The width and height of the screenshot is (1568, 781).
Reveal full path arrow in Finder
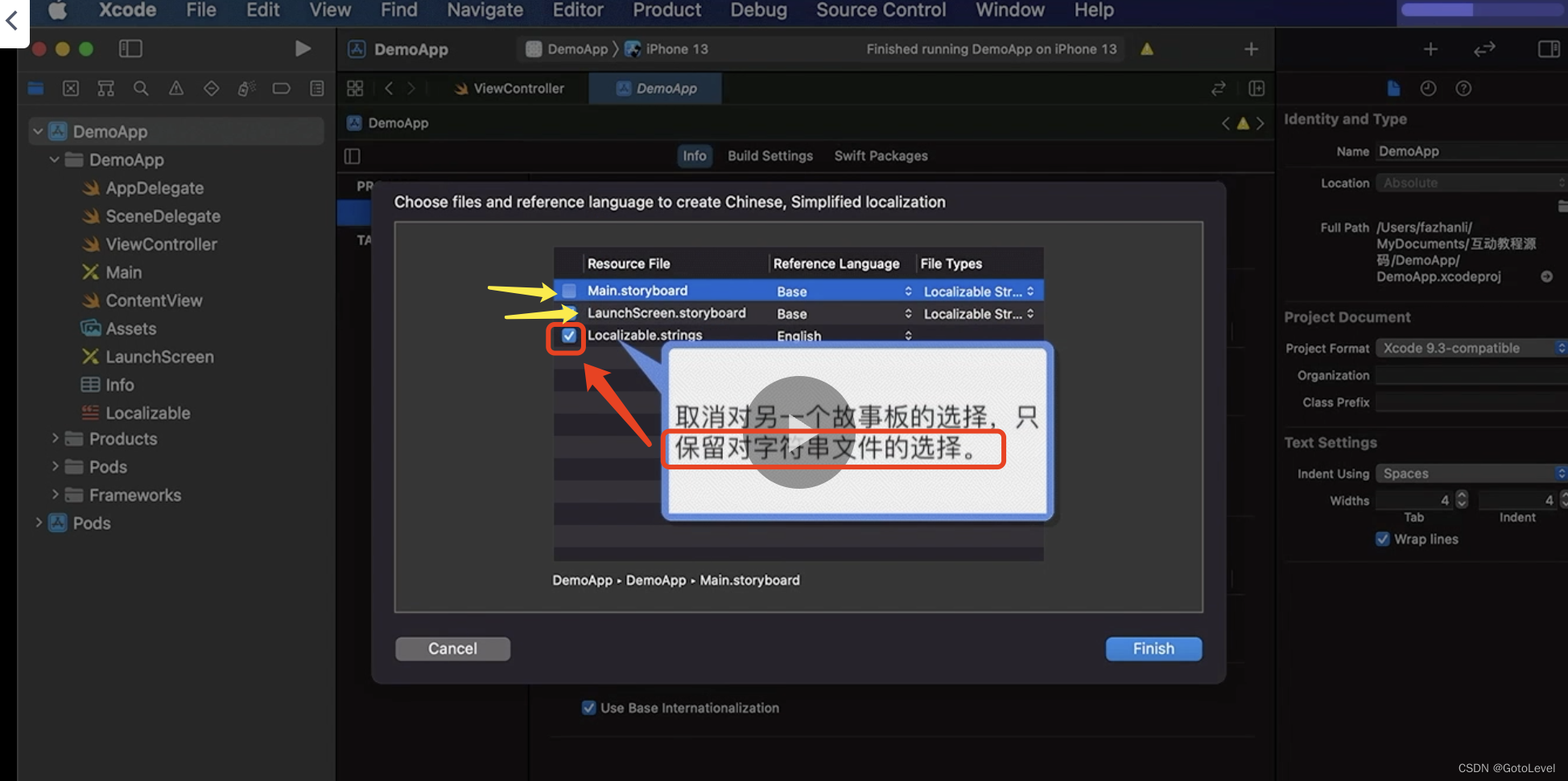pos(1547,276)
